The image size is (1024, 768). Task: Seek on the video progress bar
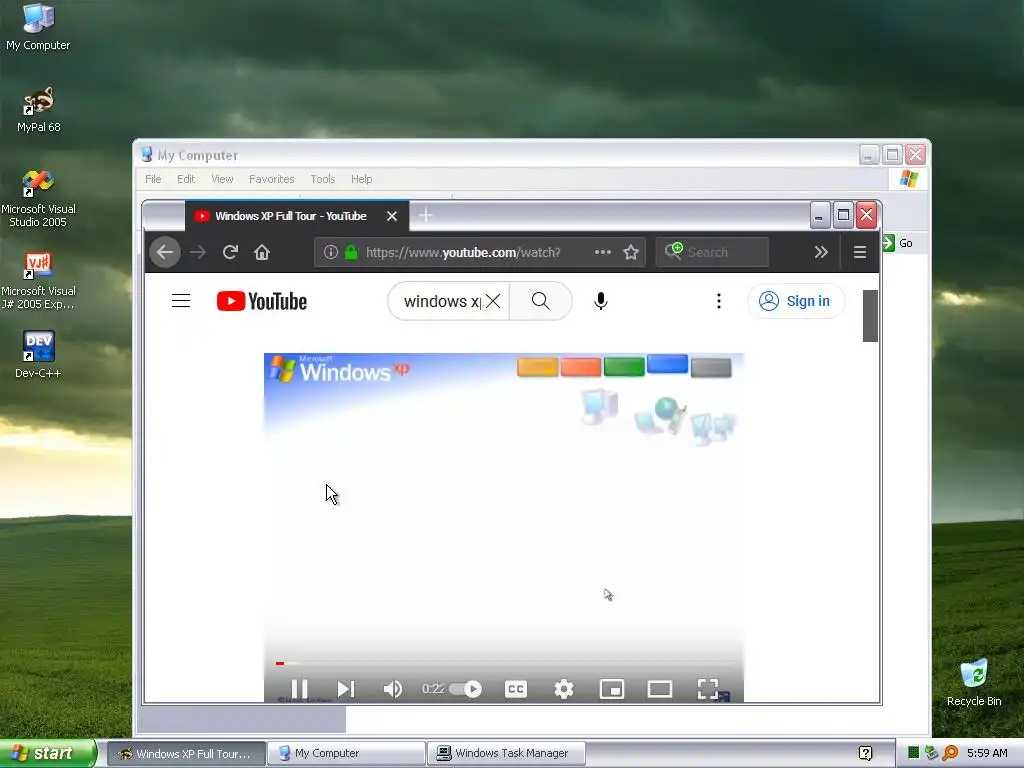504,664
